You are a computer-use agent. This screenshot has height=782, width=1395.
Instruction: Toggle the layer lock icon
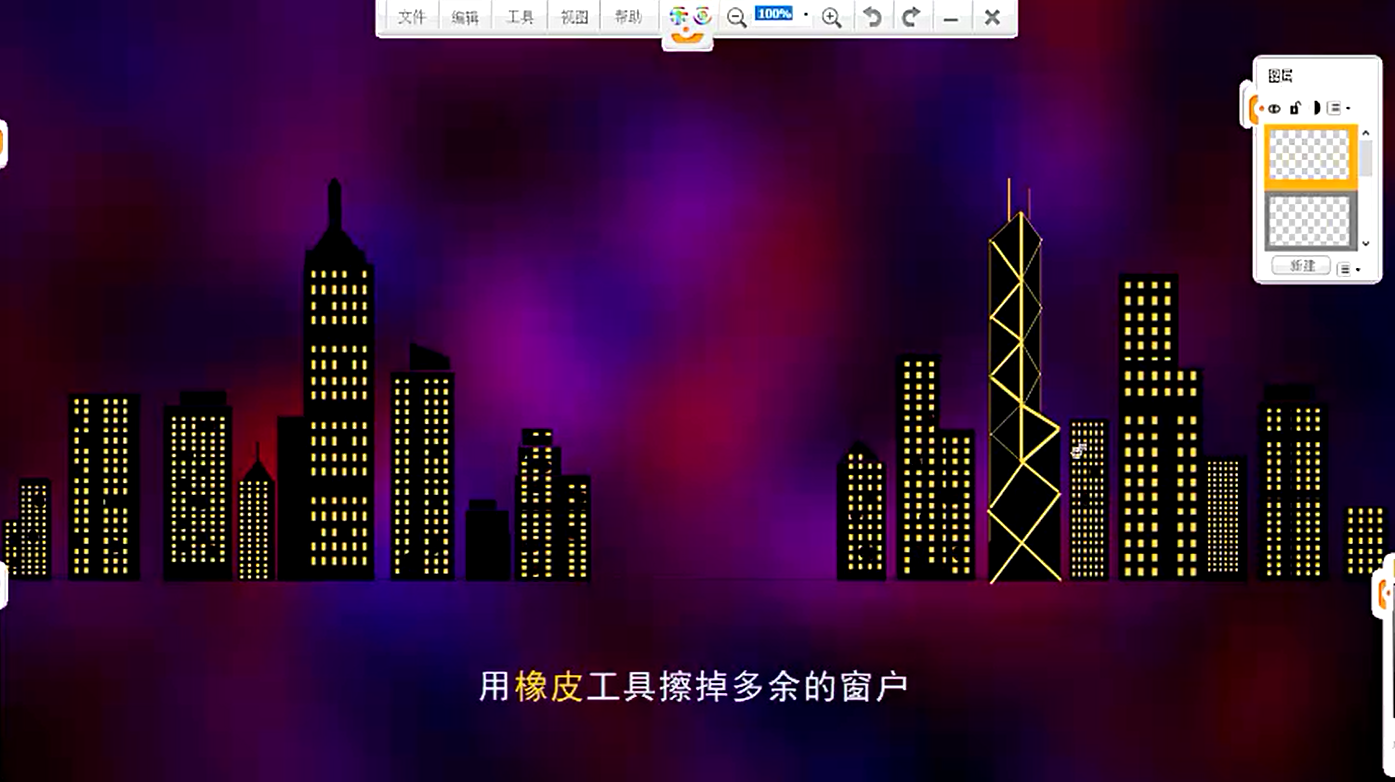point(1295,108)
